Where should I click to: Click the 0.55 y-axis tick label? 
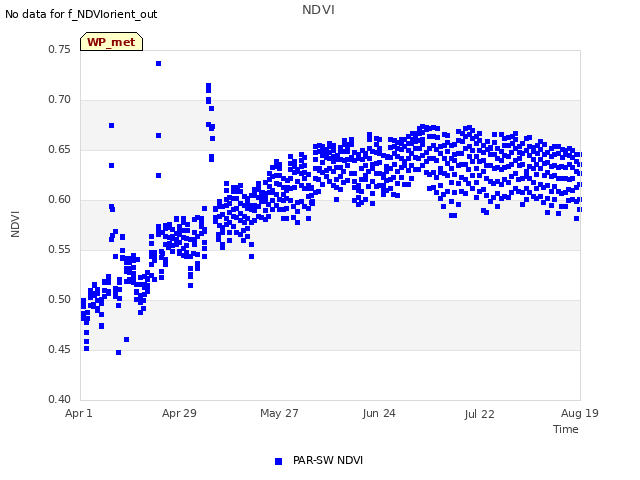59,249
